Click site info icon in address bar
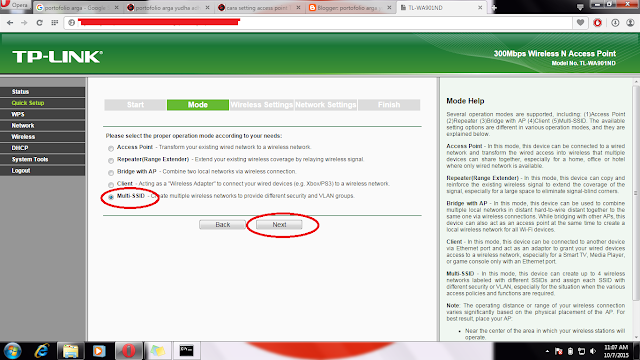Image resolution: width=640 pixels, height=360 pixels. click(71, 23)
